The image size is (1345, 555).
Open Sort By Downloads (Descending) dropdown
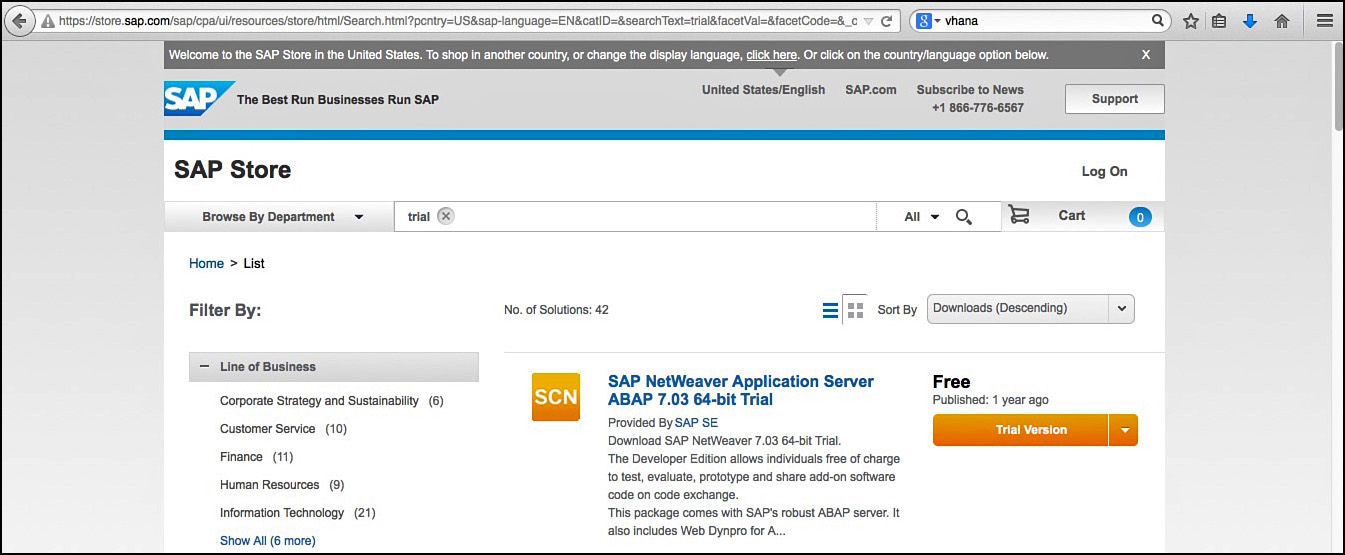[1031, 308]
